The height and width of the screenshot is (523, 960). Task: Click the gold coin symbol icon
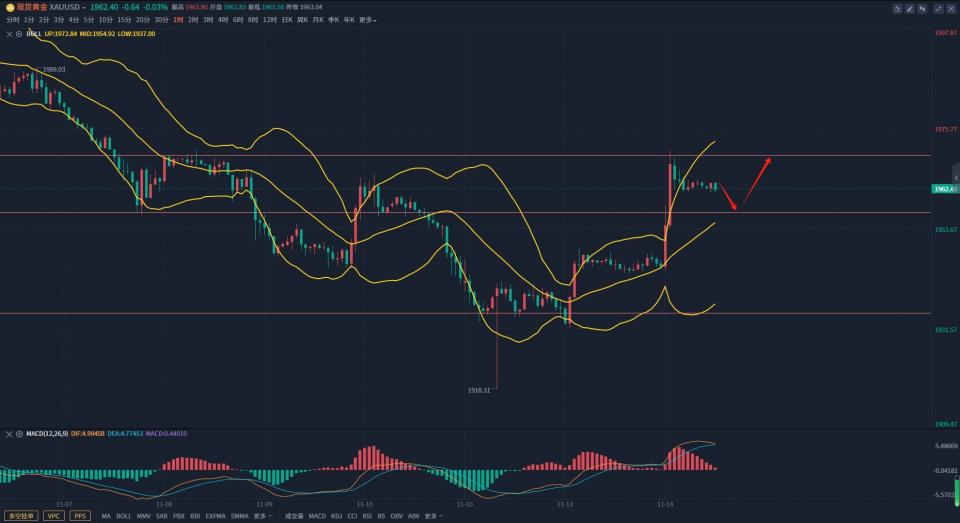tap(9, 7)
